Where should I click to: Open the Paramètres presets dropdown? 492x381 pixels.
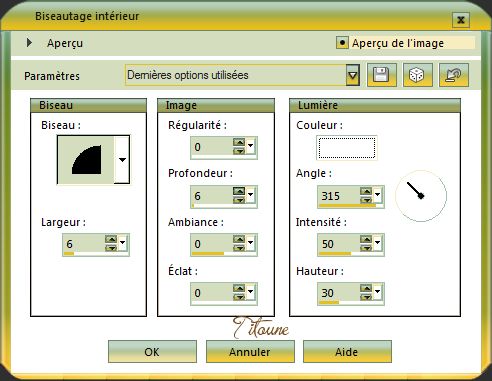[x=352, y=75]
